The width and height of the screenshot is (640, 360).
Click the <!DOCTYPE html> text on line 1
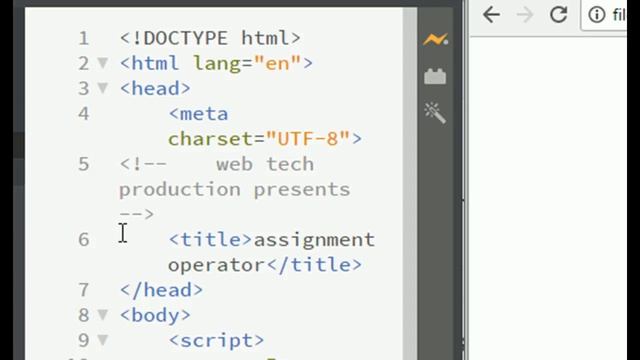point(210,38)
